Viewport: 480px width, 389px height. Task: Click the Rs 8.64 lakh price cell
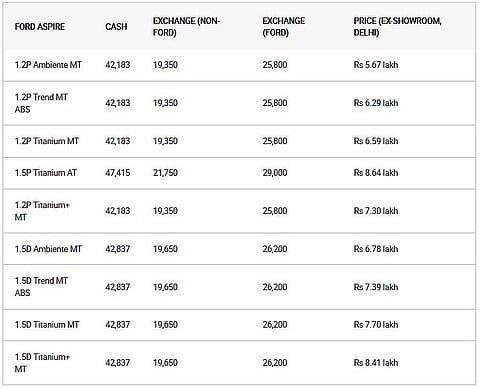point(376,173)
